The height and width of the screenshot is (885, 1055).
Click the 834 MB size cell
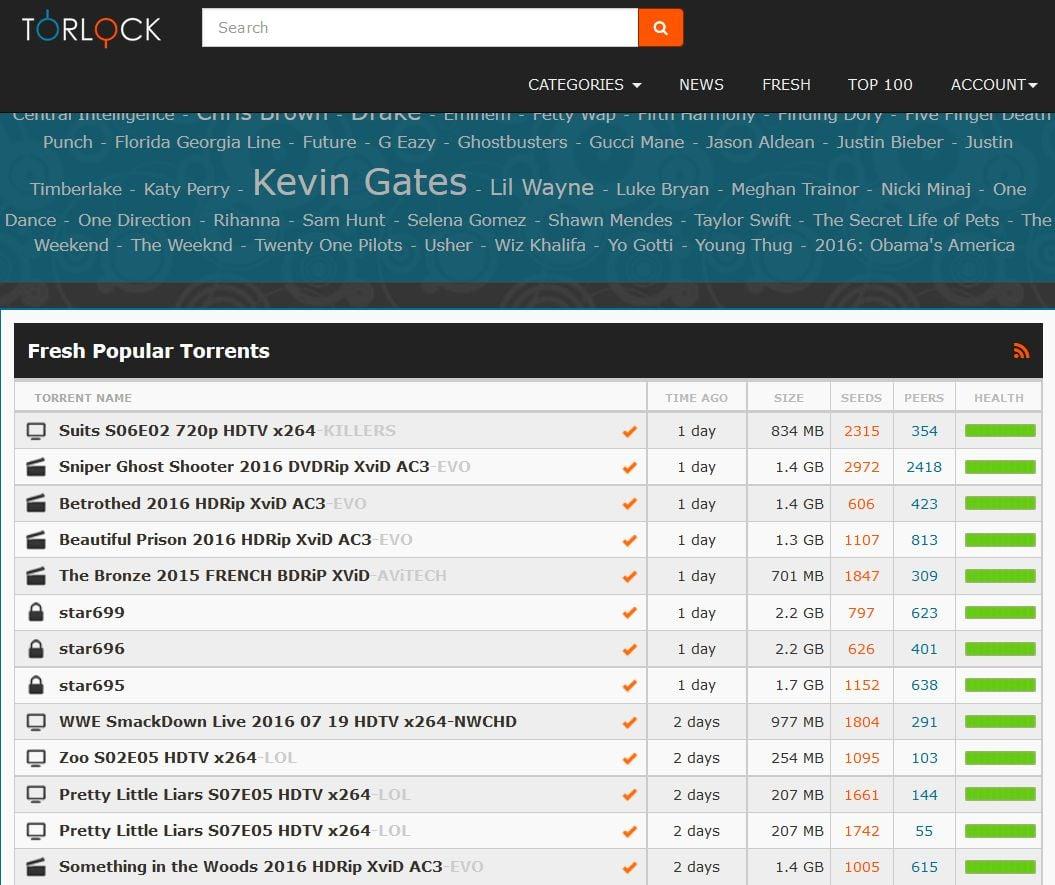[797, 431]
